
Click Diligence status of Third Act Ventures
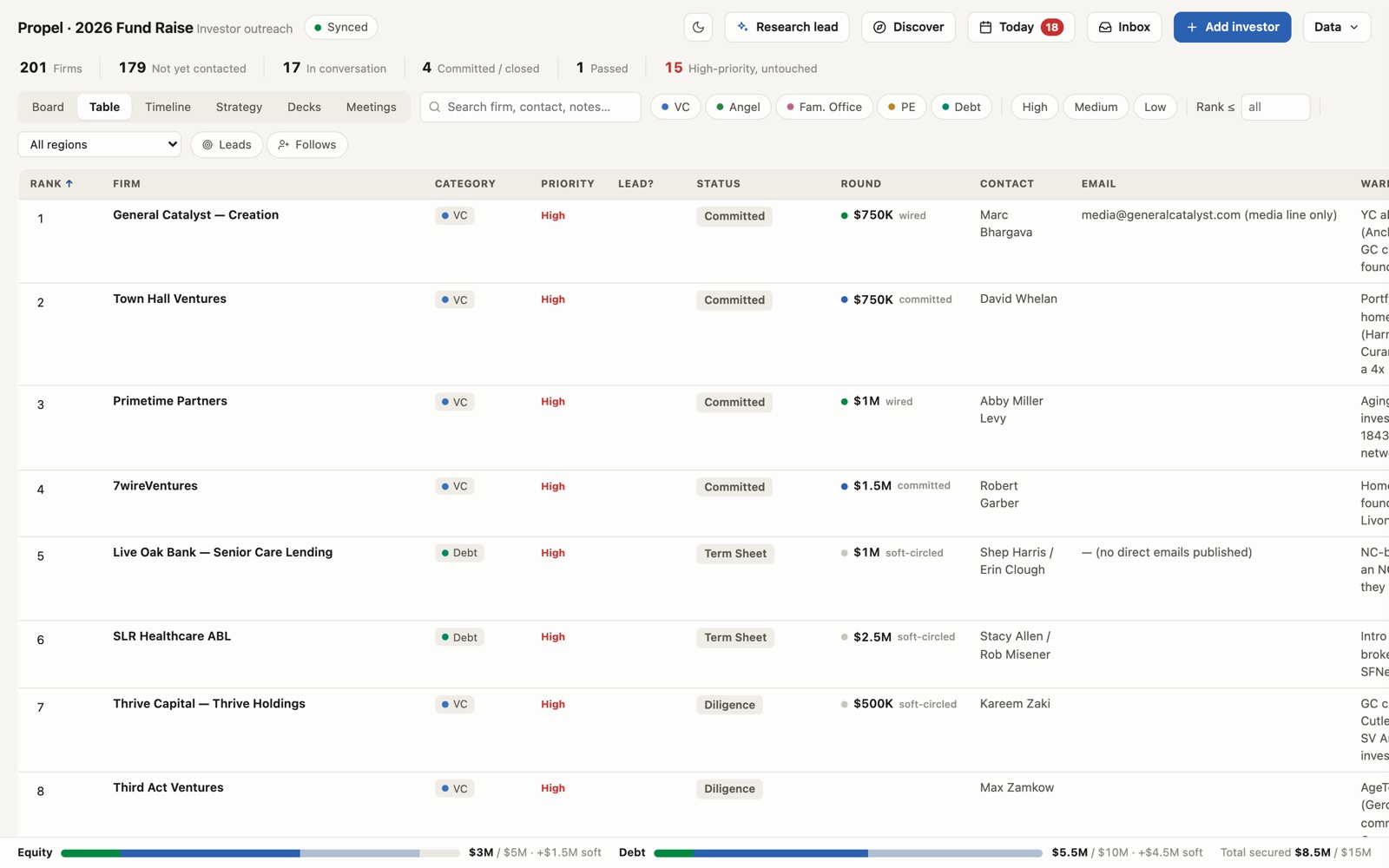[x=729, y=790]
